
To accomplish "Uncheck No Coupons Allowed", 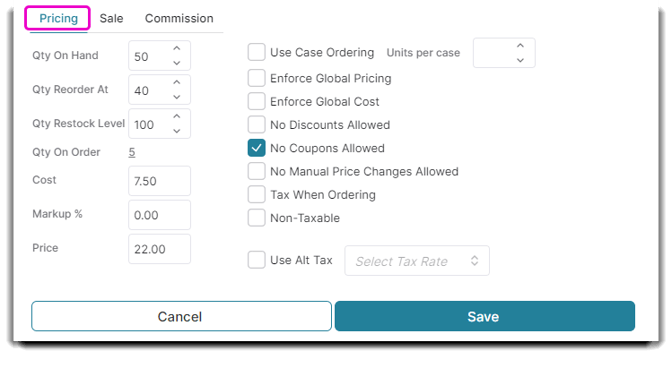I will coord(256,148).
